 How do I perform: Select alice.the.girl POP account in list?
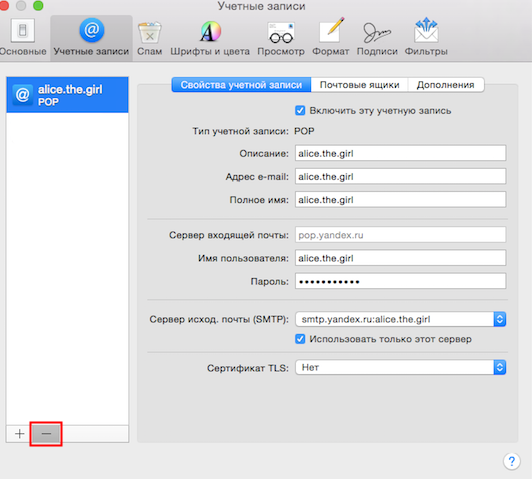(67, 95)
